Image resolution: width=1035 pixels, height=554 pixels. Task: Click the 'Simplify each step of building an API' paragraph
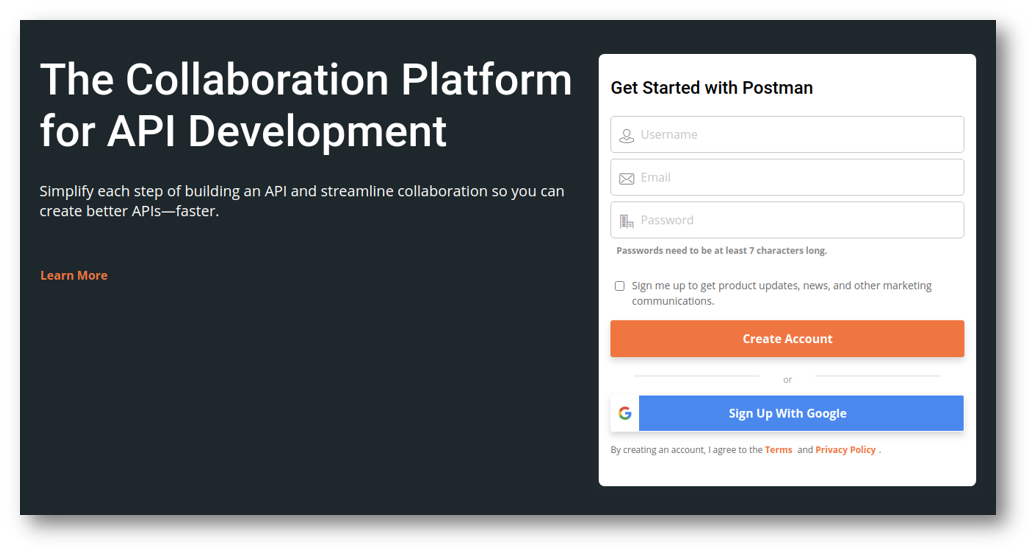click(302, 201)
